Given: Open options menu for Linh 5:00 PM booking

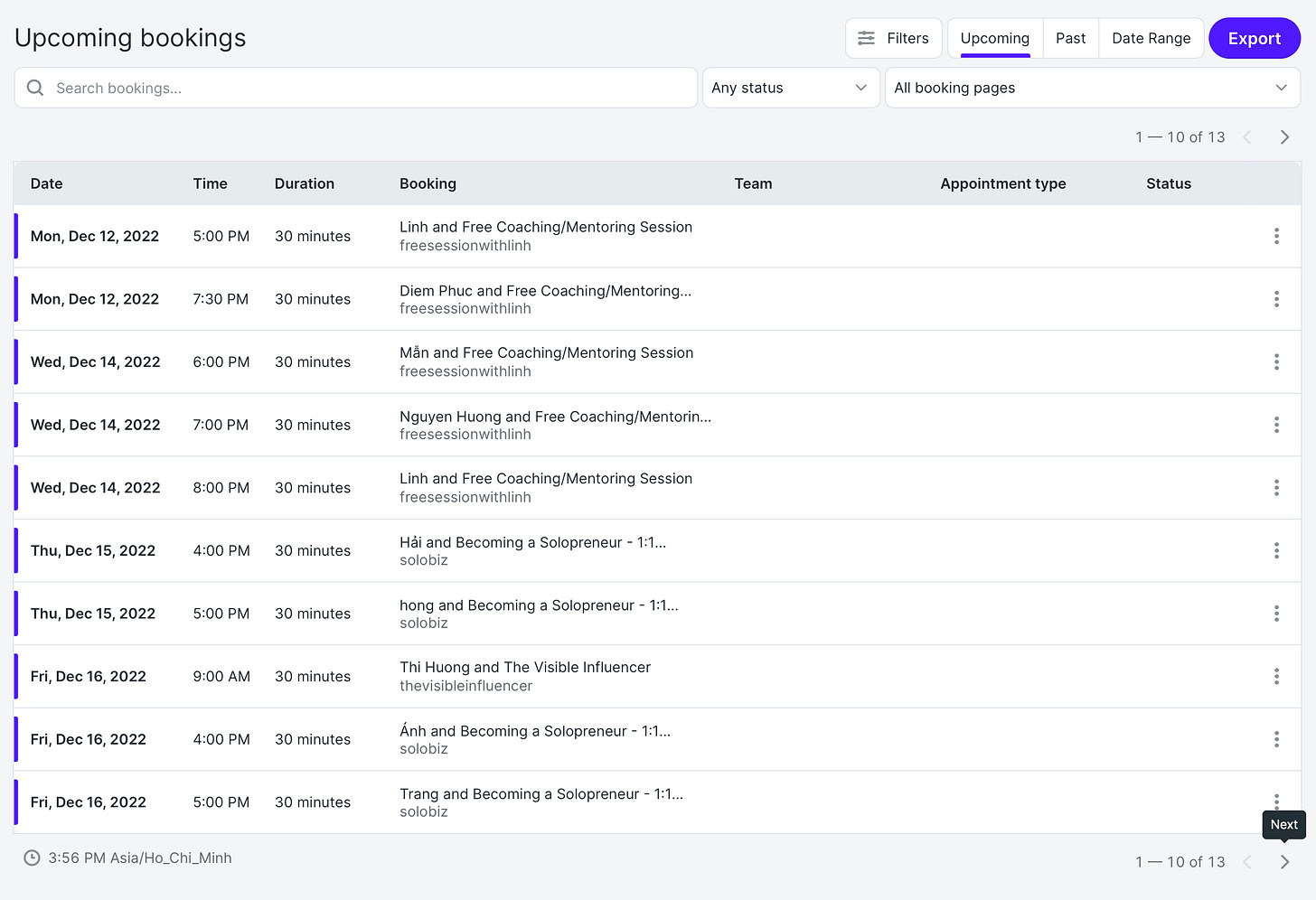Looking at the screenshot, I should tap(1276, 236).
